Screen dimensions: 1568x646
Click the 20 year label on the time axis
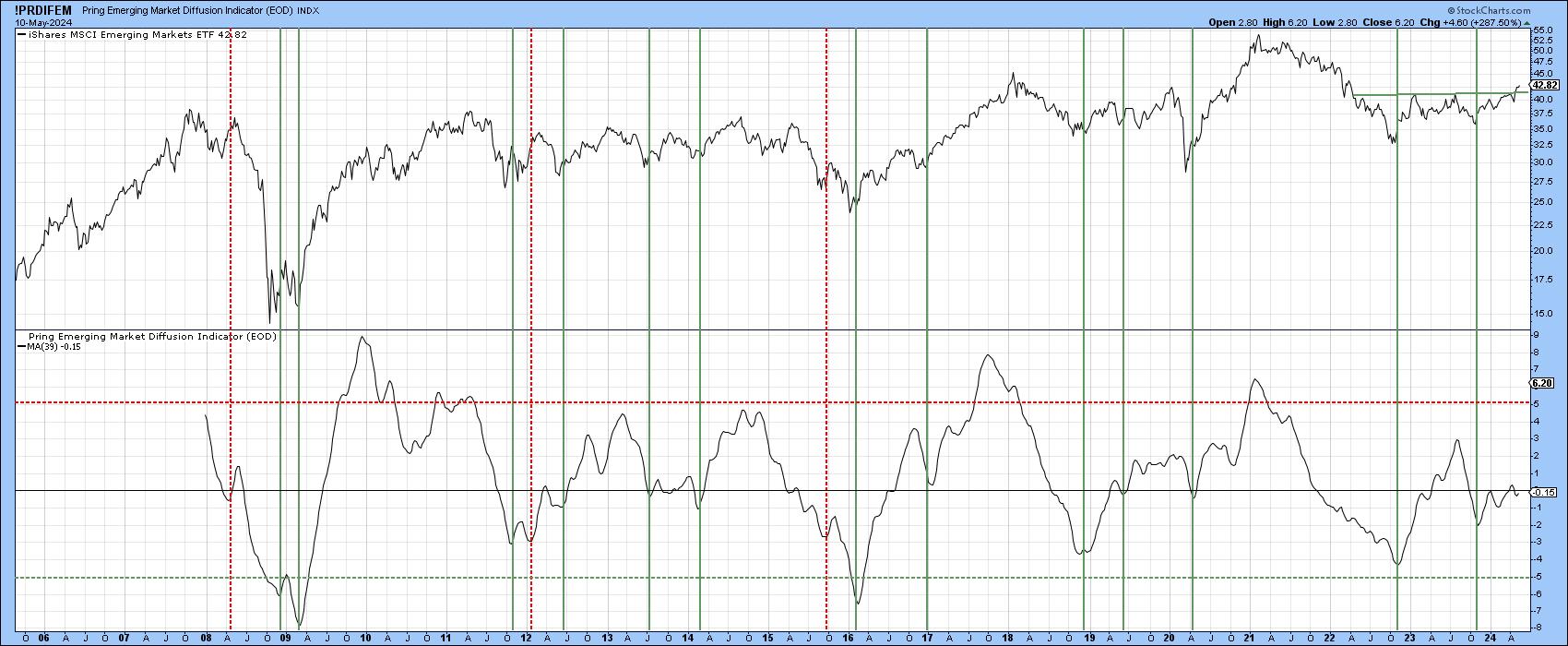pyautogui.click(x=1170, y=638)
